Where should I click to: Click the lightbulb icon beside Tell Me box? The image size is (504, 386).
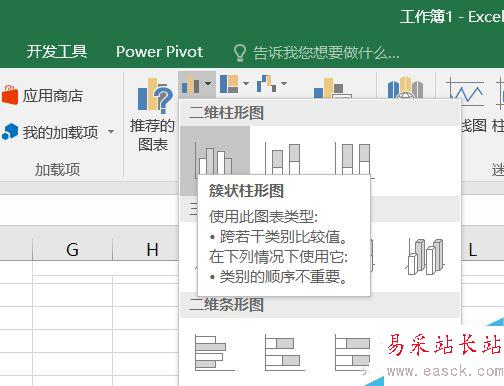point(239,53)
